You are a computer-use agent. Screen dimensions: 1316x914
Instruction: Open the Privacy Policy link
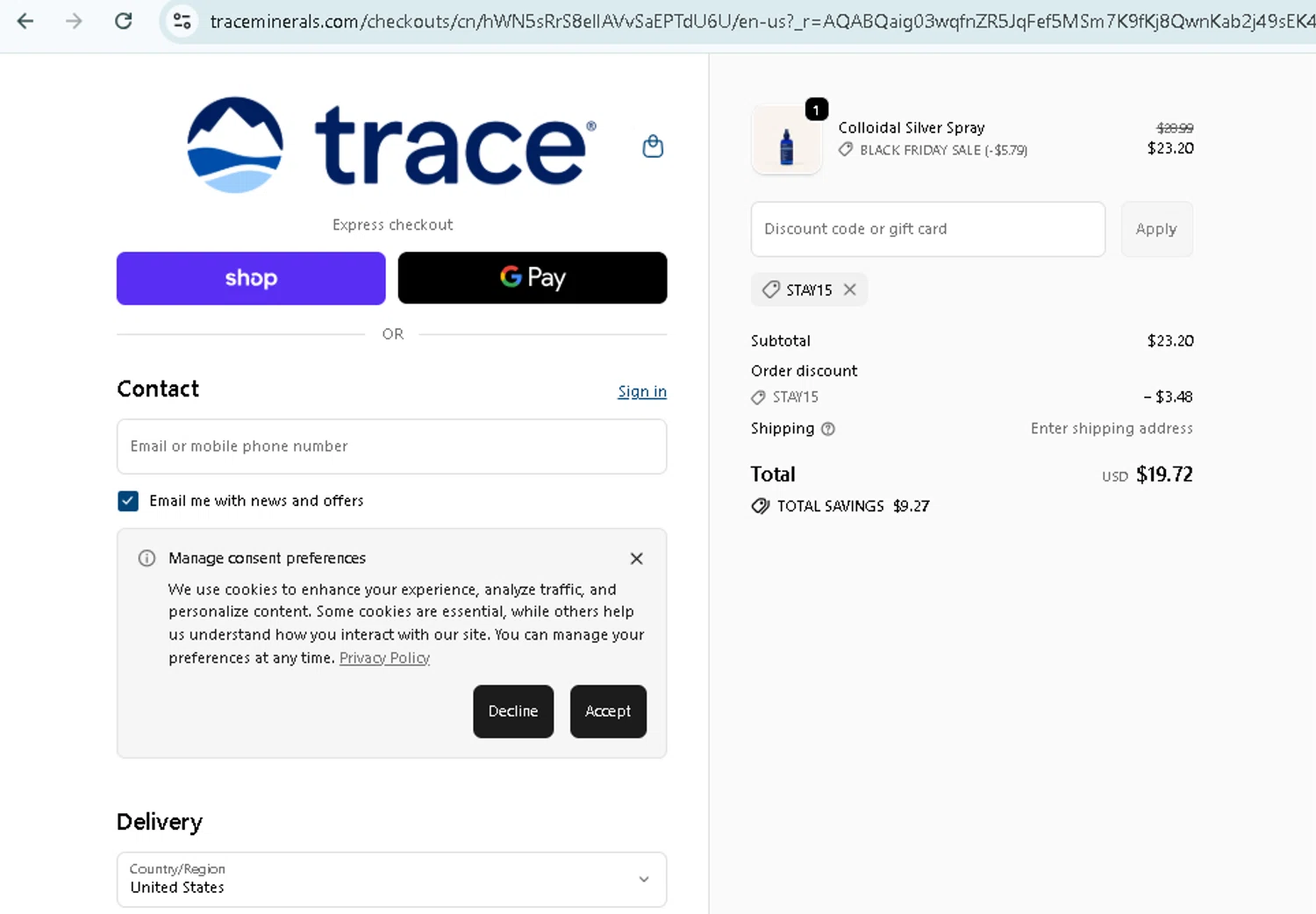pyautogui.click(x=384, y=658)
